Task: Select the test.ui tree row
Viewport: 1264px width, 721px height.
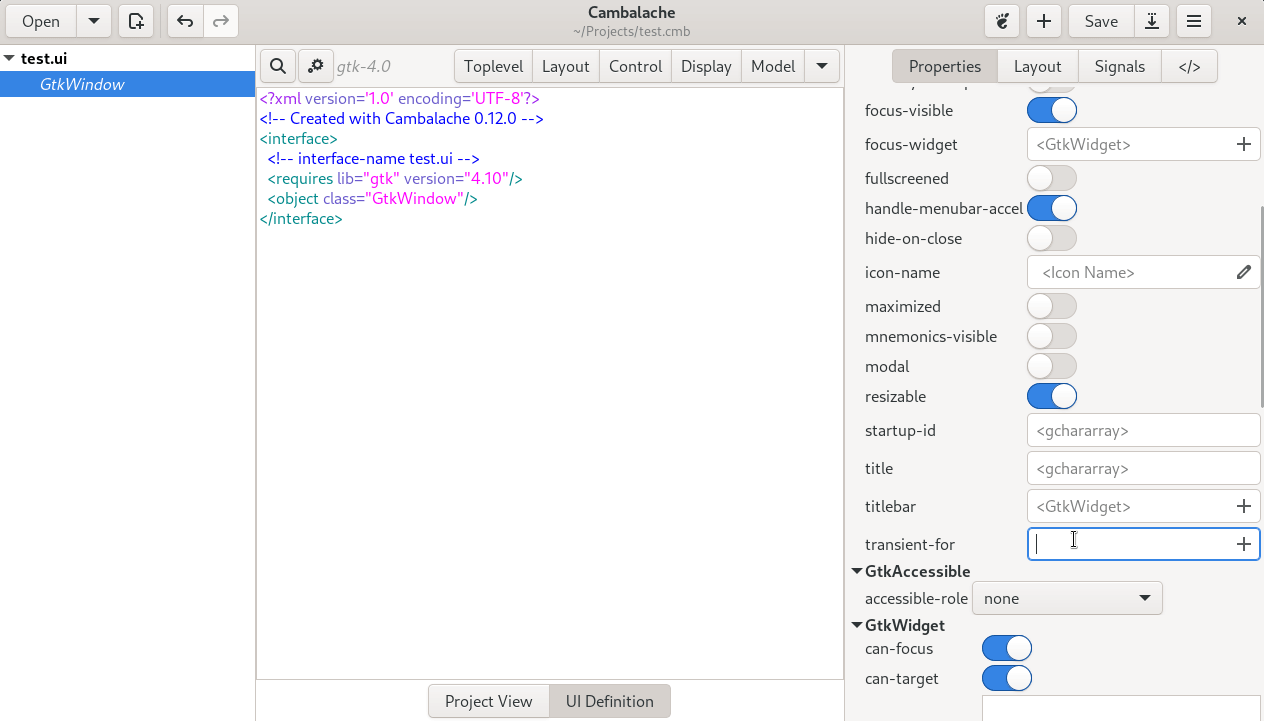Action: click(127, 58)
